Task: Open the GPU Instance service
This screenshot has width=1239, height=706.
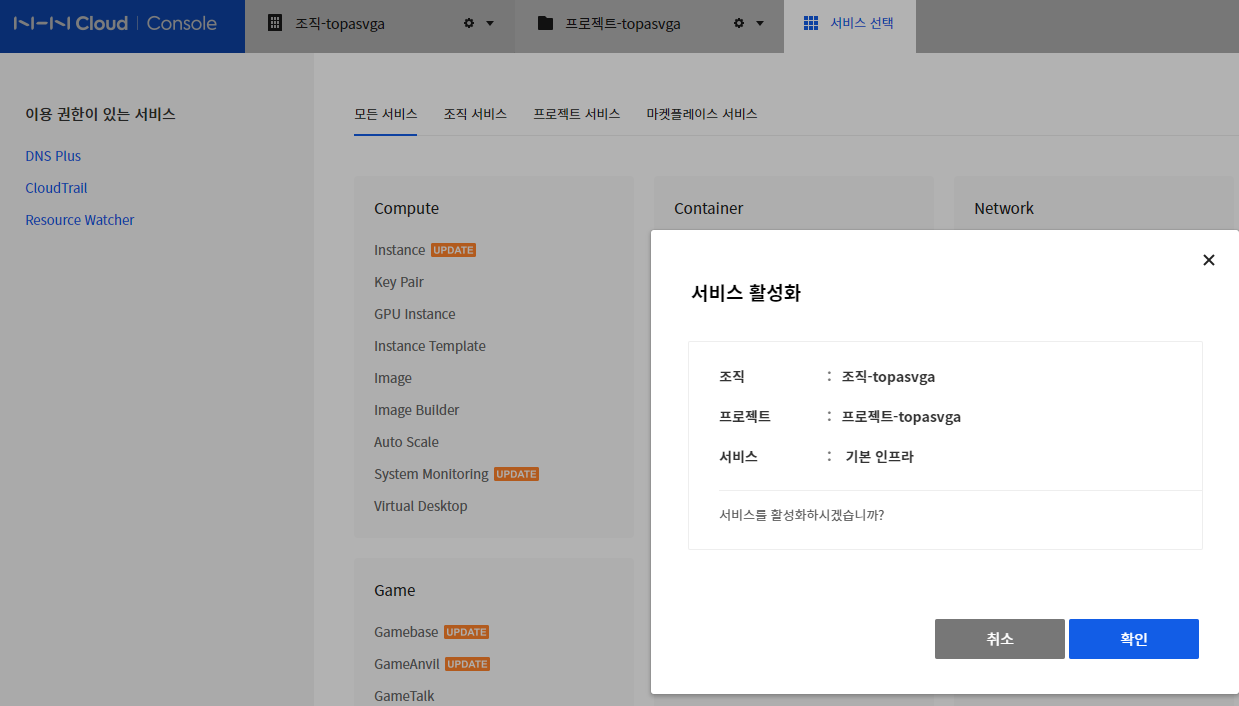Action: coord(415,314)
